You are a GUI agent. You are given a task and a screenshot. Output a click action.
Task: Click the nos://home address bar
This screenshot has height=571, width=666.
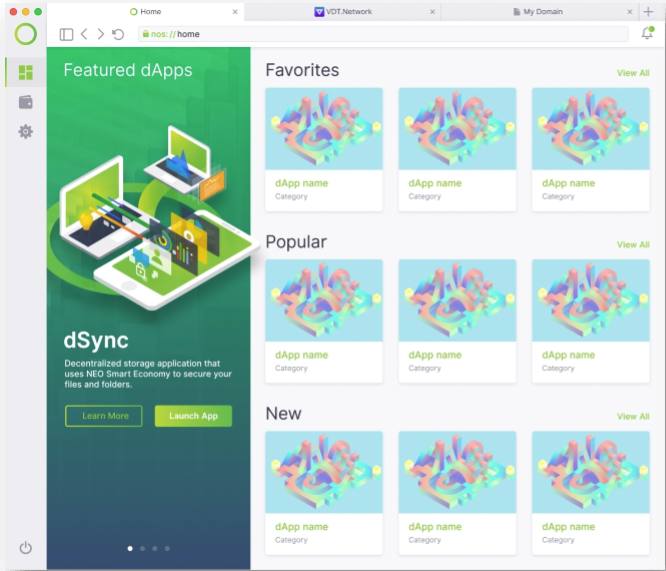tap(383, 34)
